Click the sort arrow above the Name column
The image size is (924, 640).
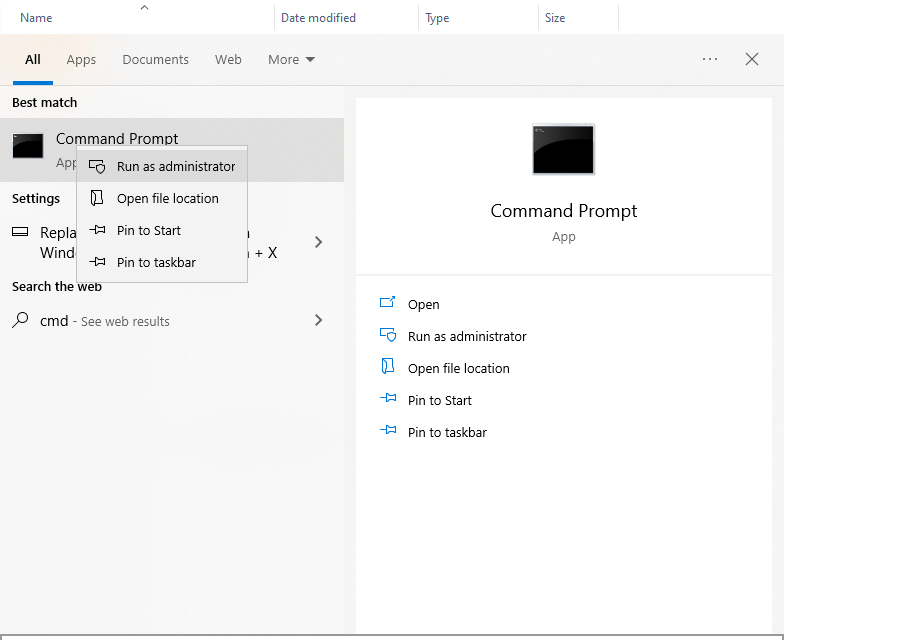point(144,8)
